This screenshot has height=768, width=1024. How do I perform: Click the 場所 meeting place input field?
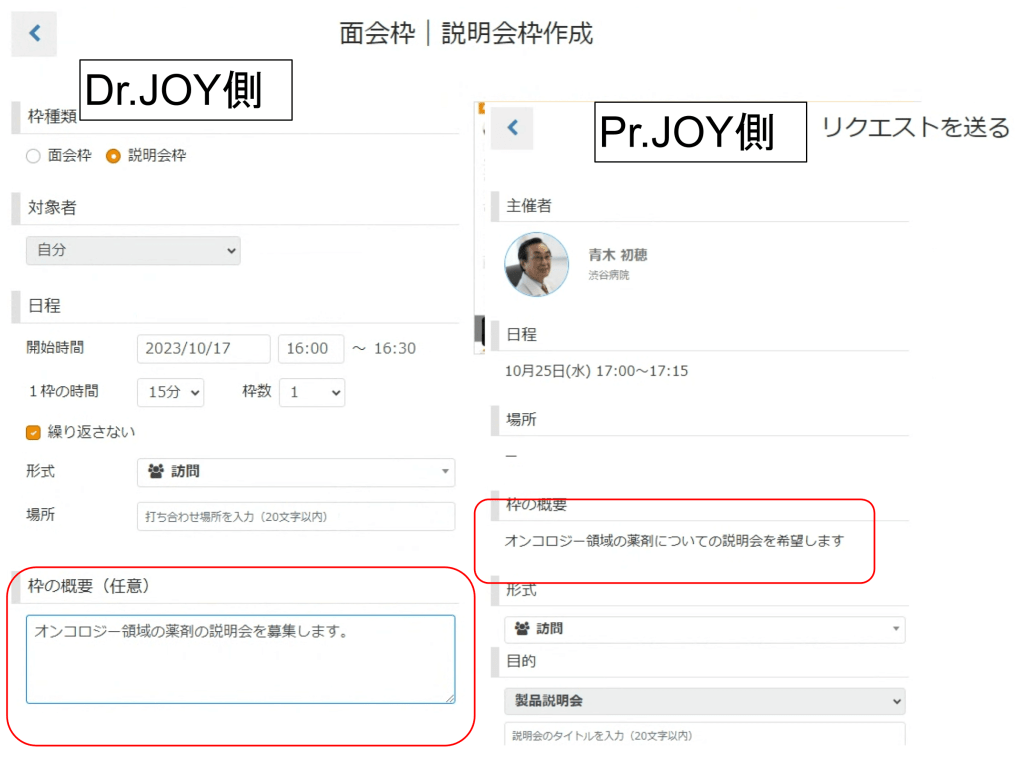(295, 517)
